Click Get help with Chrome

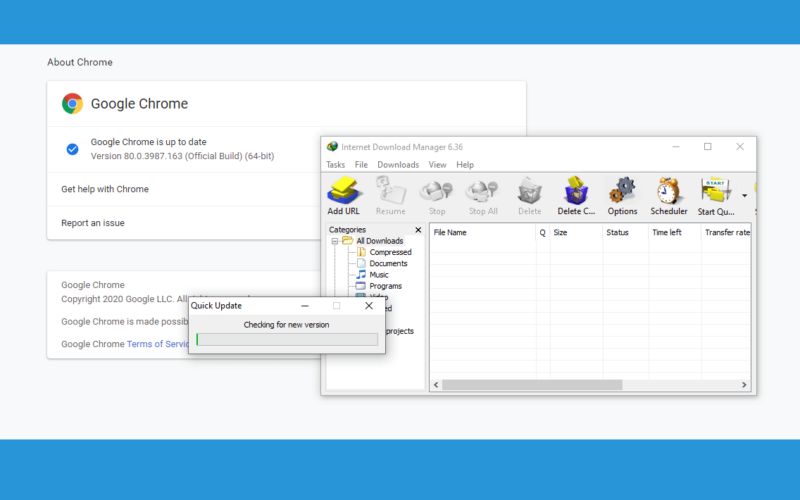[105, 189]
